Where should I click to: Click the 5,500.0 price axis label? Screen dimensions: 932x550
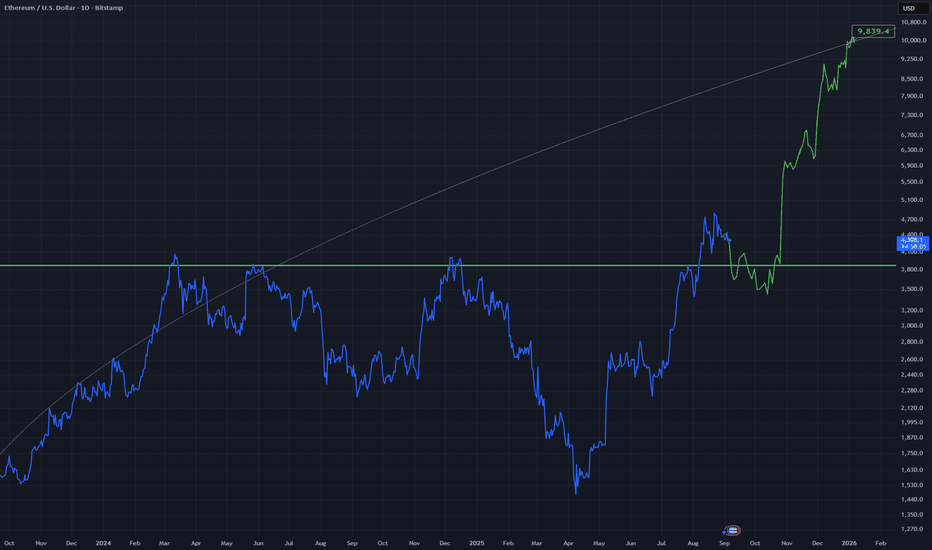tap(912, 182)
